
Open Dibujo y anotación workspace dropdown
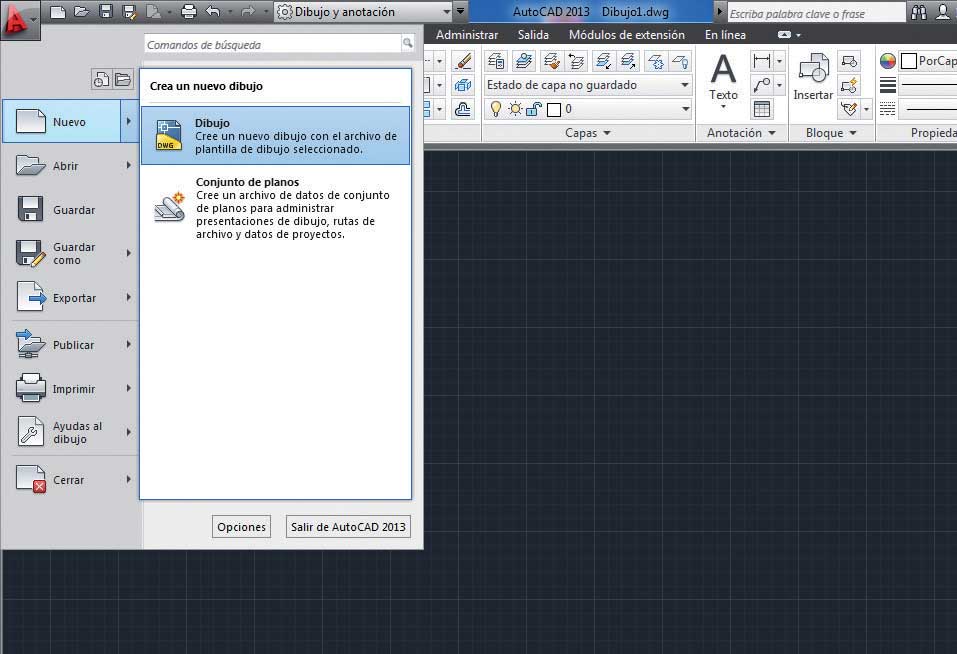point(364,12)
